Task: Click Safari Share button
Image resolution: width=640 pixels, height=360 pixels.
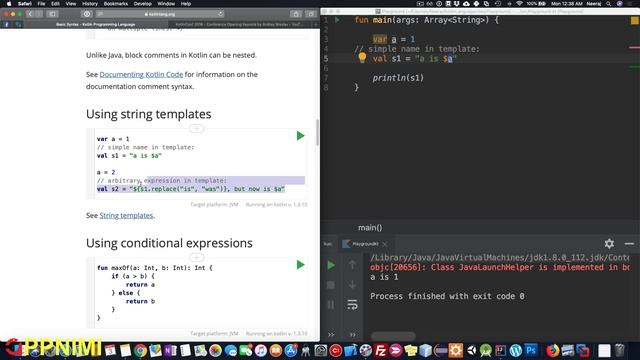Action: click(296, 14)
